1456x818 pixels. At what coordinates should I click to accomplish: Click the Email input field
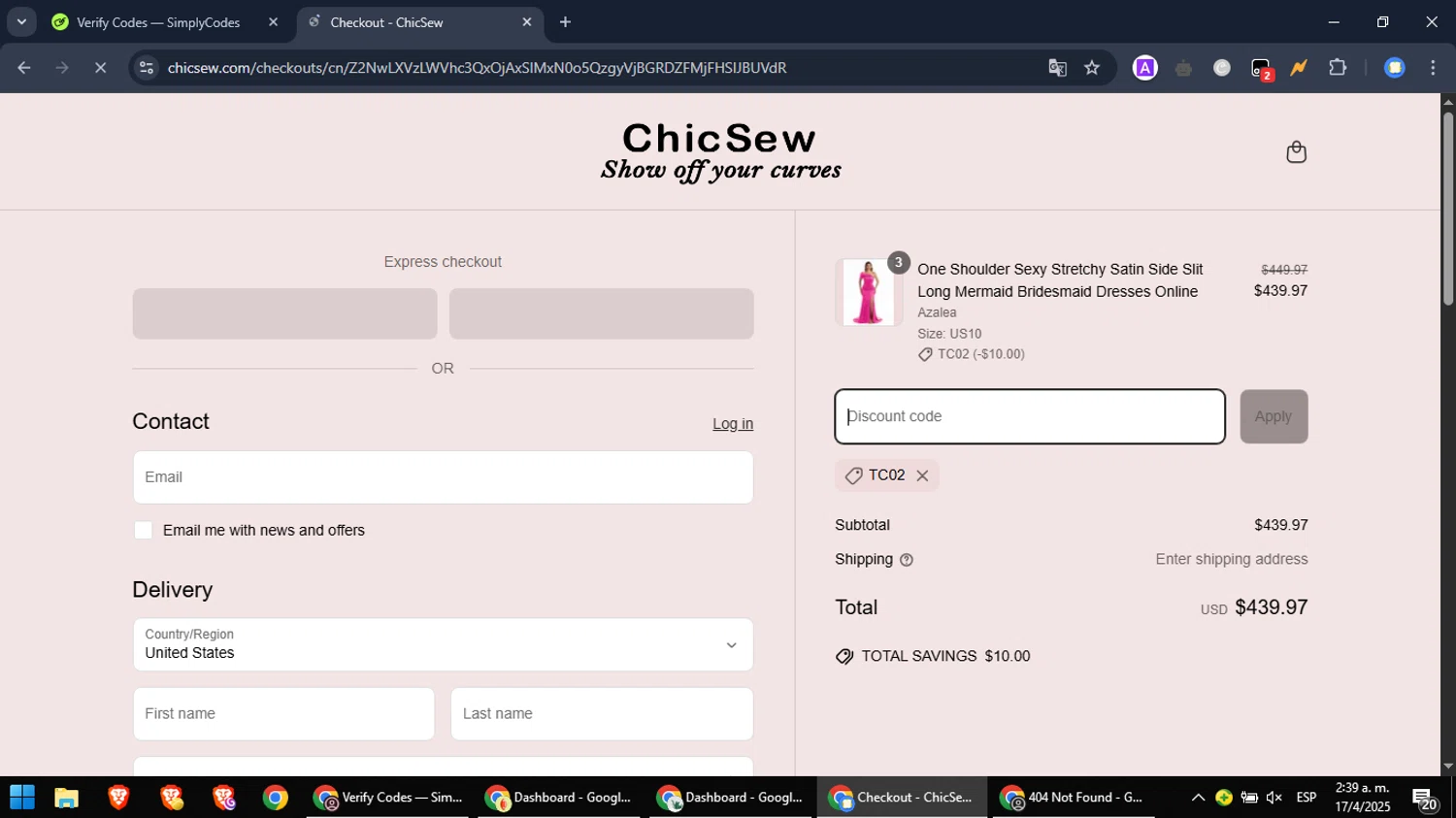[443, 477]
